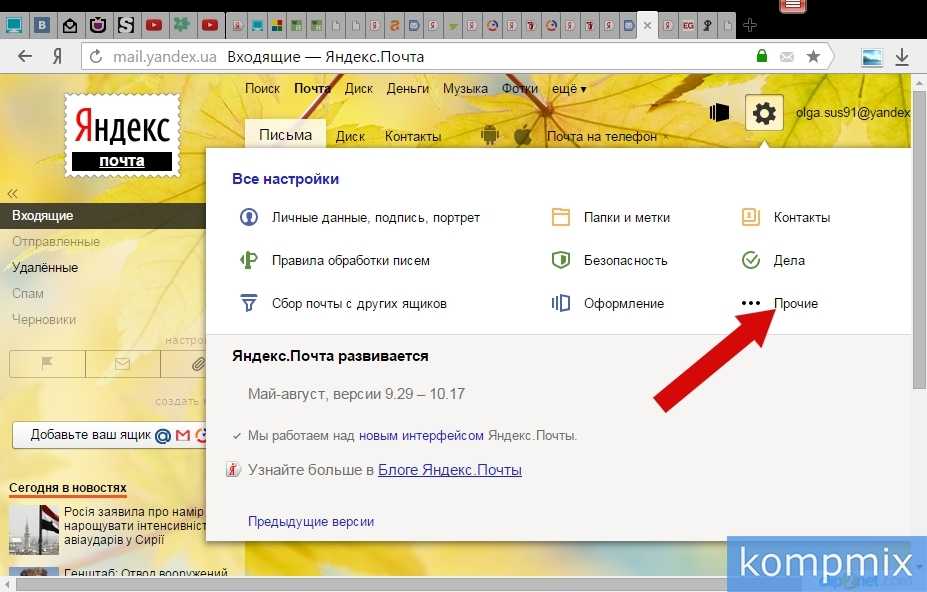Expand the 'ещё' services dropdown
This screenshot has height=592, width=927.
pyautogui.click(x=569, y=89)
